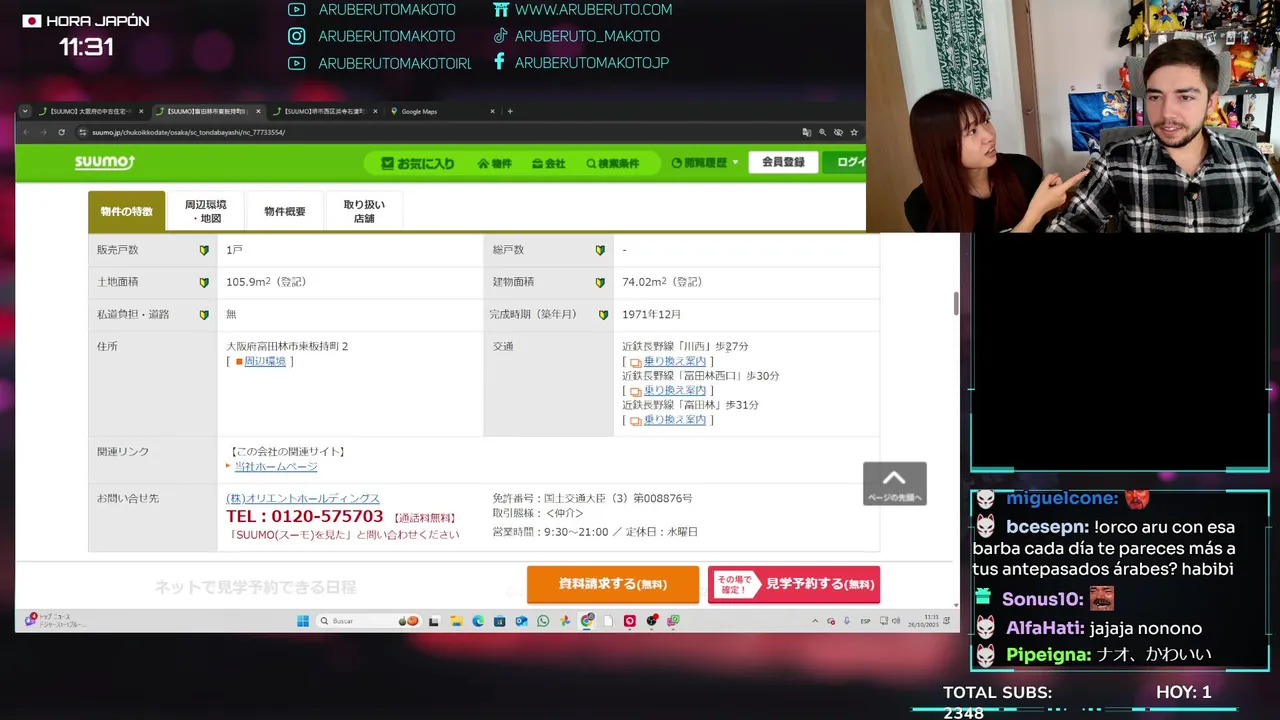Image resolution: width=1280 pixels, height=720 pixels.
Task: Close the Google Maps browser tab
Action: 493,111
